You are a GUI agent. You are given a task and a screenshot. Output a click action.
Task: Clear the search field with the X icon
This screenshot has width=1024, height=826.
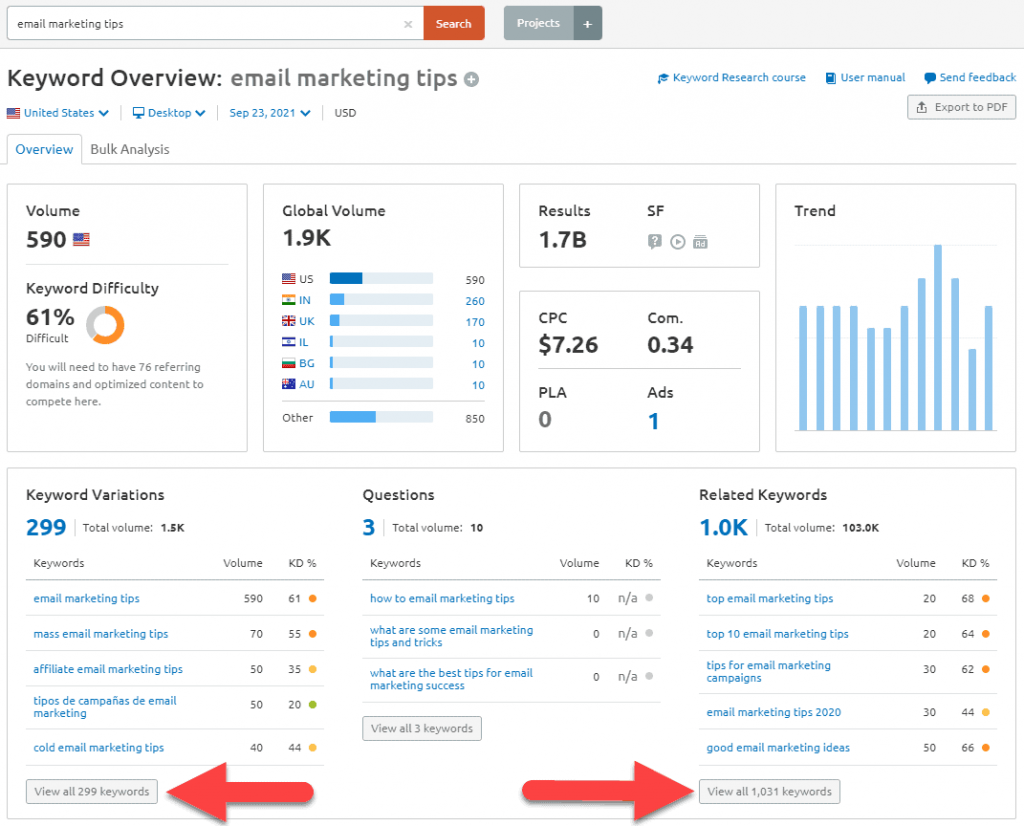pyautogui.click(x=408, y=24)
